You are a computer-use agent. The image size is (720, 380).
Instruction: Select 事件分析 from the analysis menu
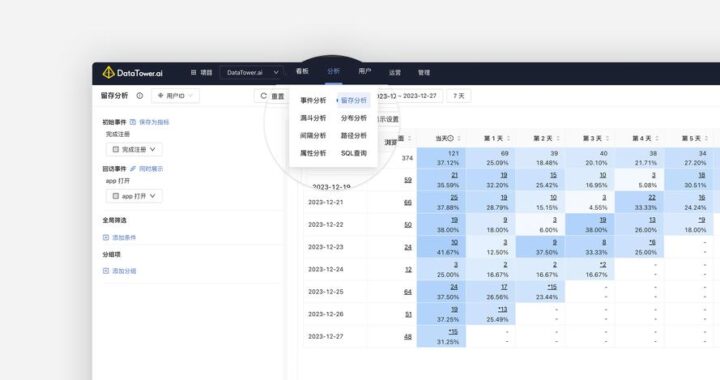click(313, 100)
